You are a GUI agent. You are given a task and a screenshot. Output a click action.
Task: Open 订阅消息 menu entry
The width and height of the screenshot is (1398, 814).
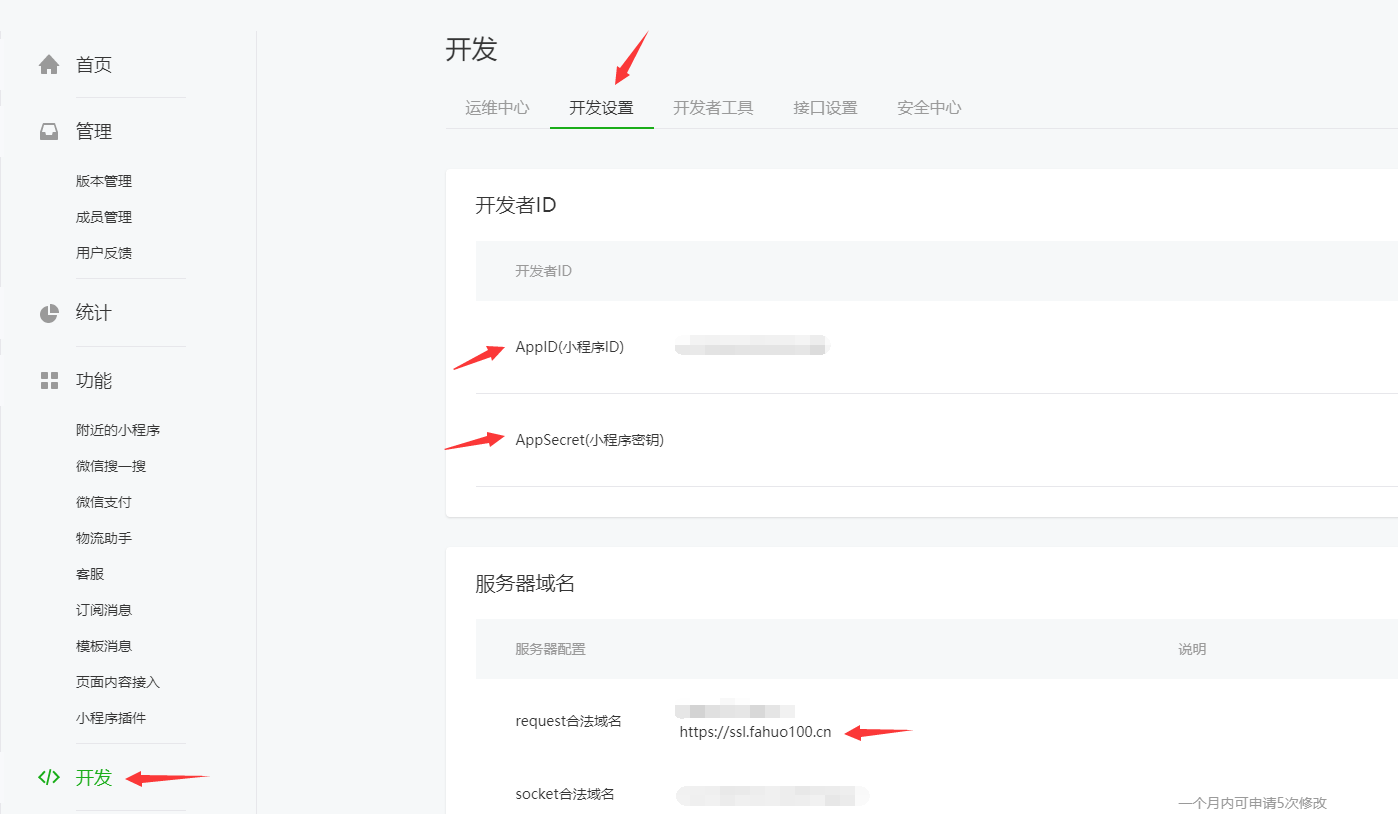104,610
